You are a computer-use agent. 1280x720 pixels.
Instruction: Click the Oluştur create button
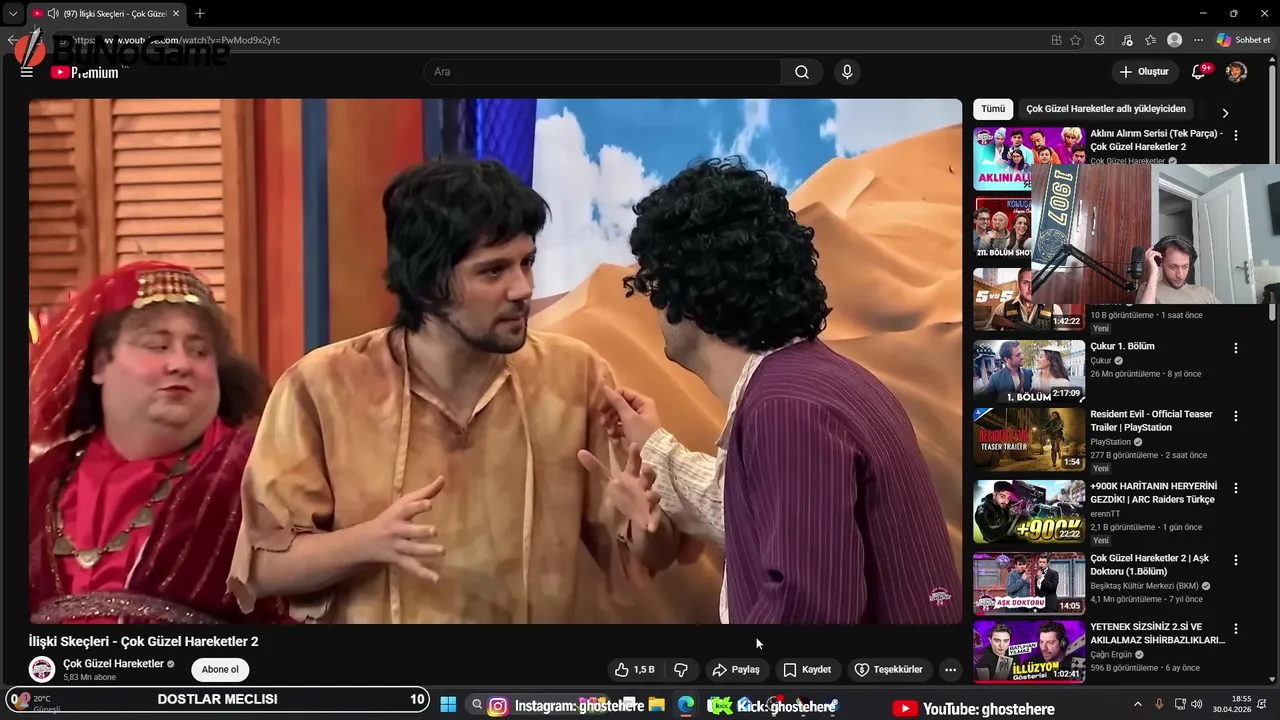tap(1144, 72)
